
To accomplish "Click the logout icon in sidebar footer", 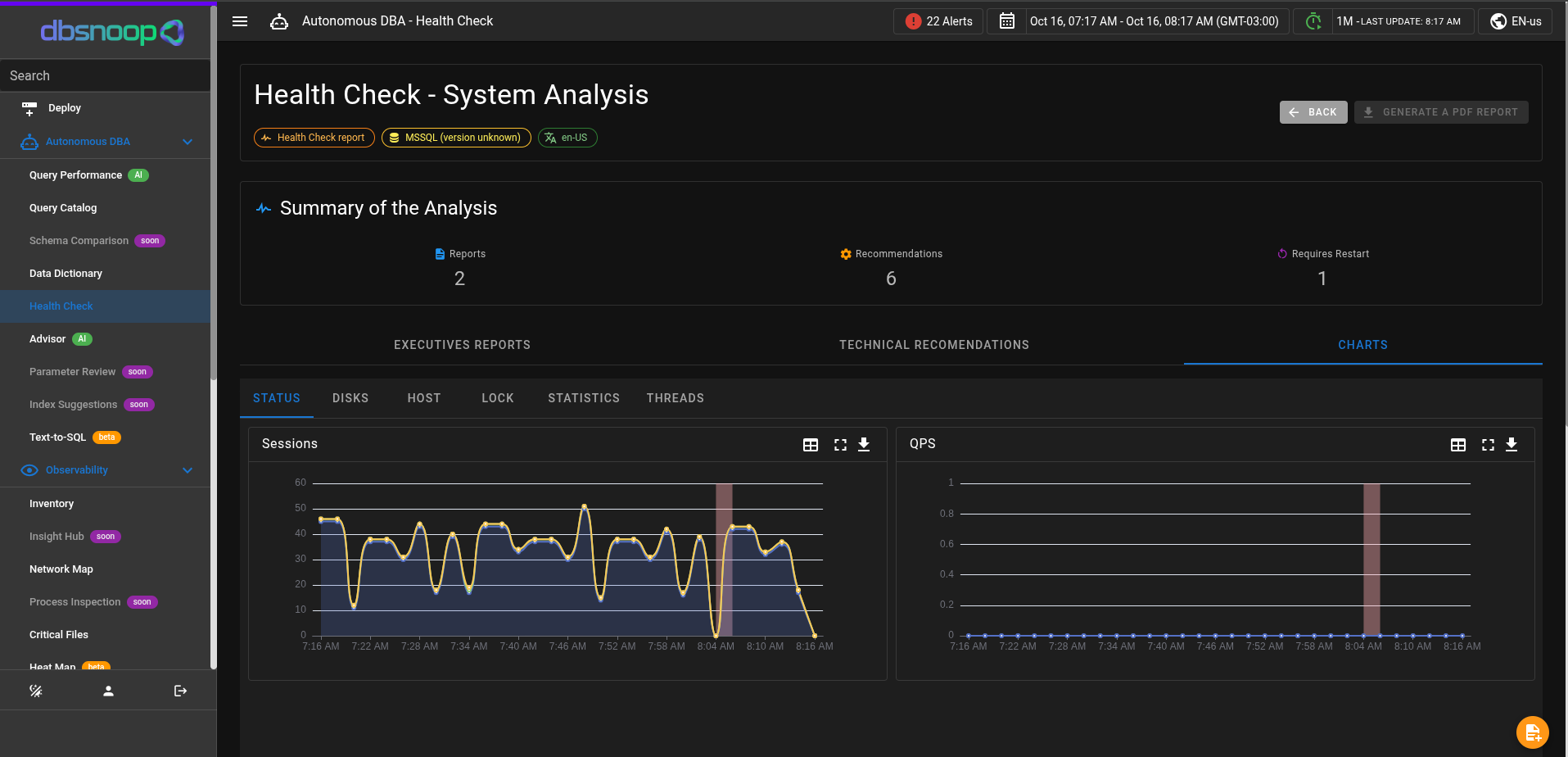I will click(x=181, y=691).
